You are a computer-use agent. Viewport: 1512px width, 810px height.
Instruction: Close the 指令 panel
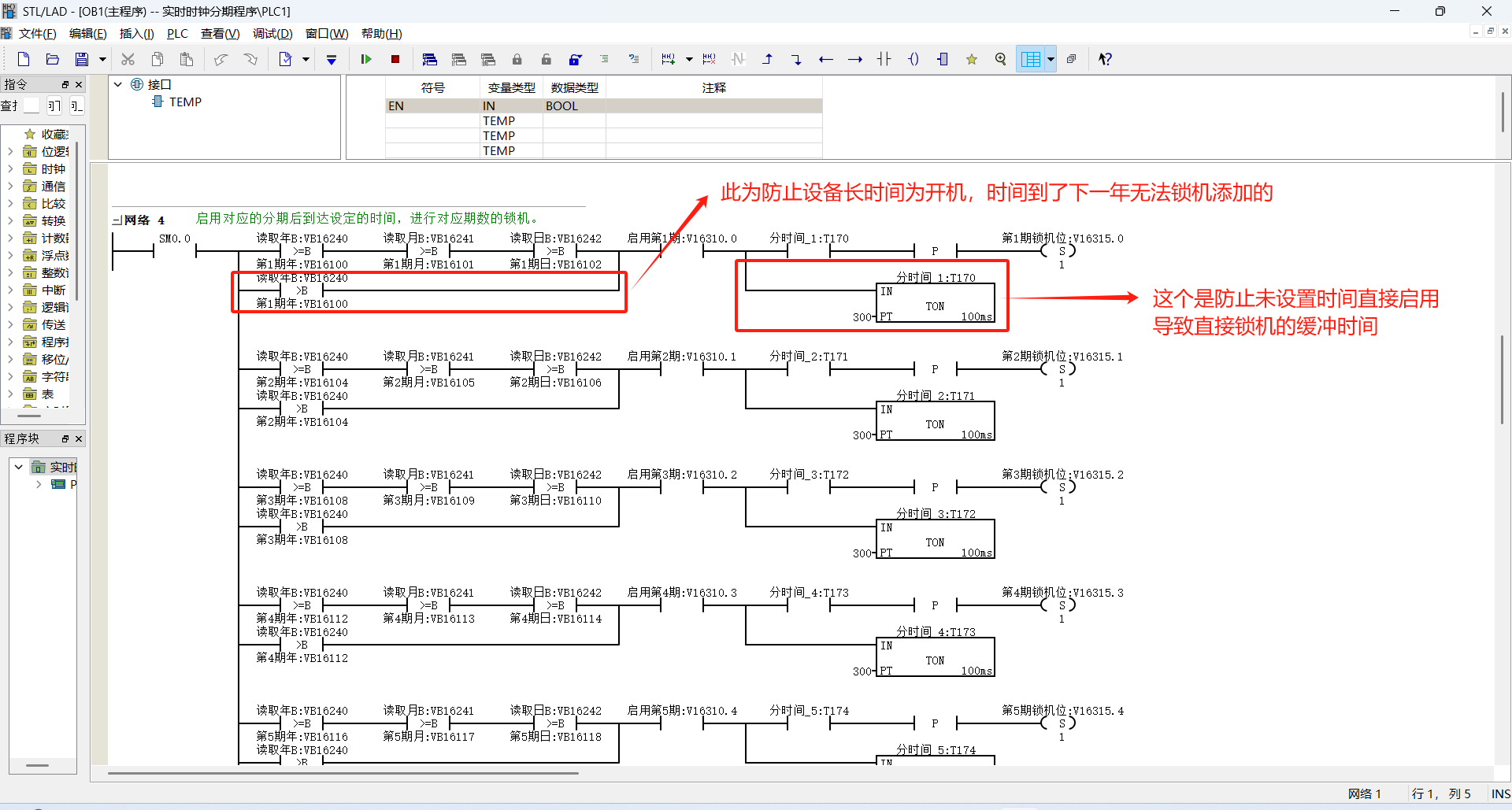(x=79, y=84)
